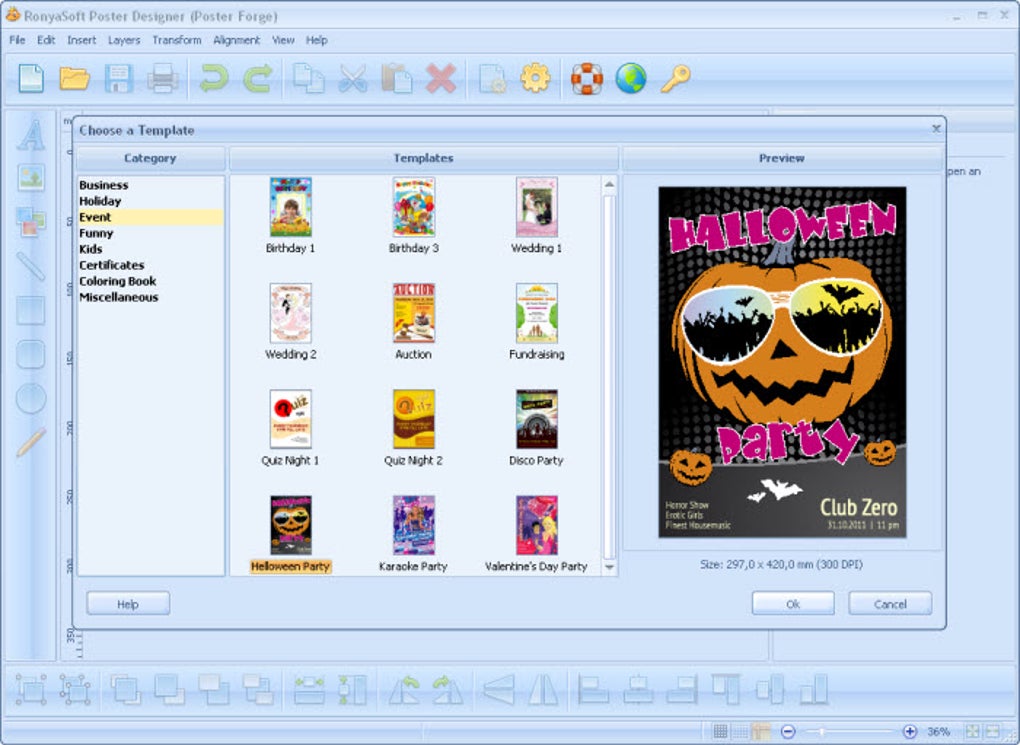Open the Transform menu

176,40
